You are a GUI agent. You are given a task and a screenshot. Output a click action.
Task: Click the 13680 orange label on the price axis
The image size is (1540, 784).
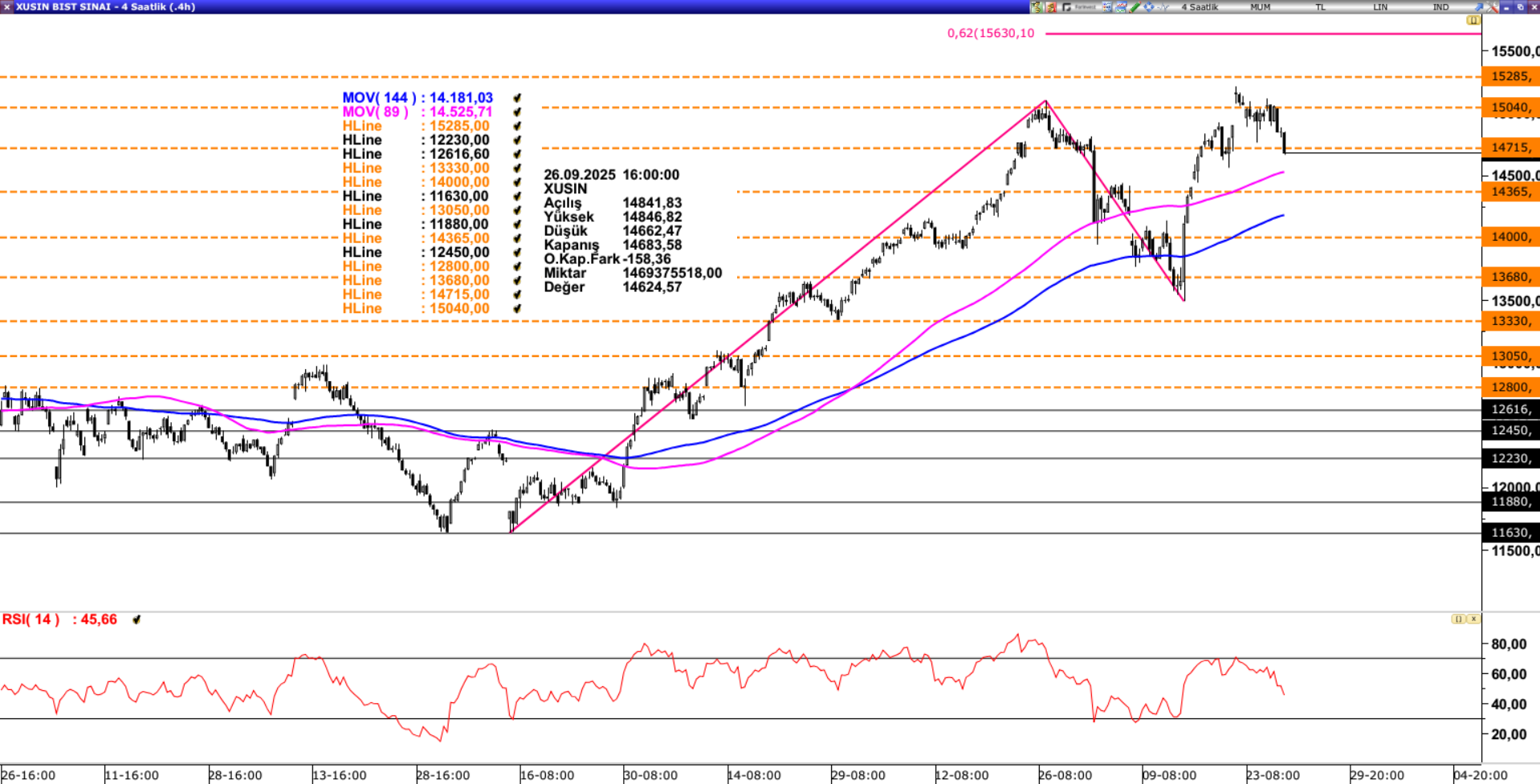pyautogui.click(x=1509, y=277)
